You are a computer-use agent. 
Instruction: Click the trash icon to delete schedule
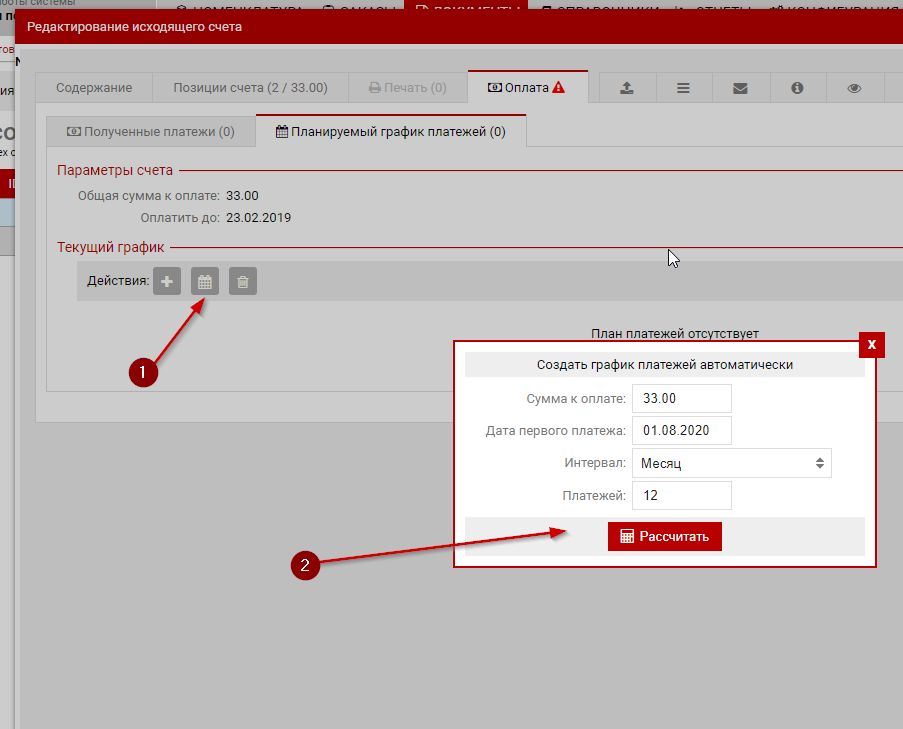coord(243,281)
